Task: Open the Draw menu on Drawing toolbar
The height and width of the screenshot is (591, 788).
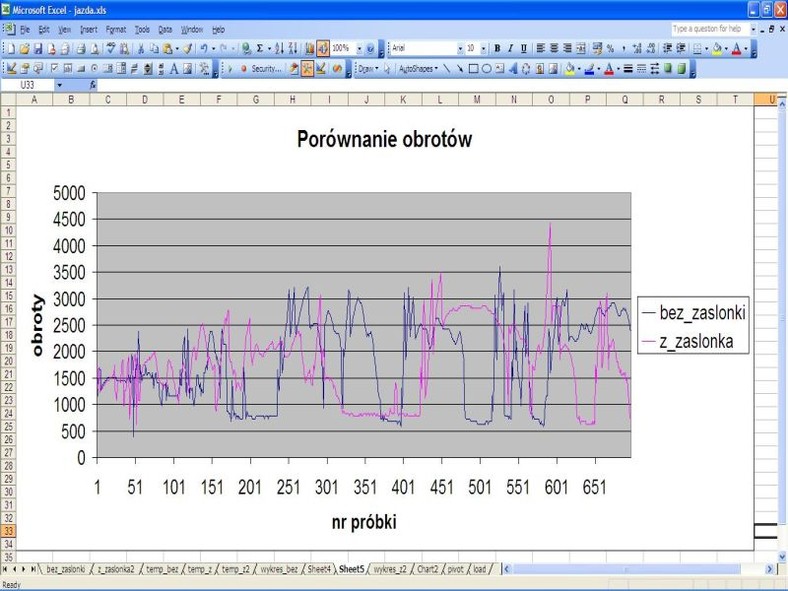Action: (x=368, y=68)
